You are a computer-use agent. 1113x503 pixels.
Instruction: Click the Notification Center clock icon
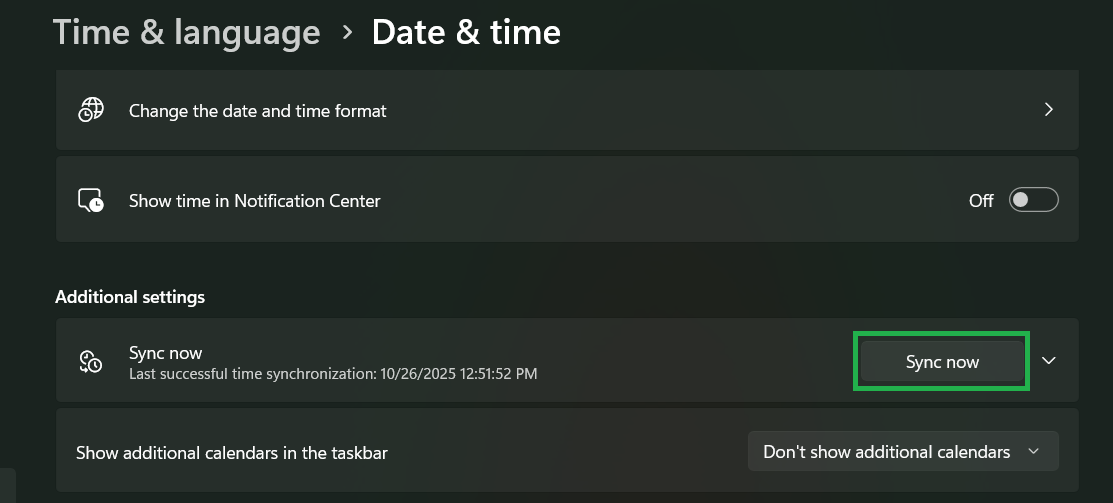pos(91,200)
